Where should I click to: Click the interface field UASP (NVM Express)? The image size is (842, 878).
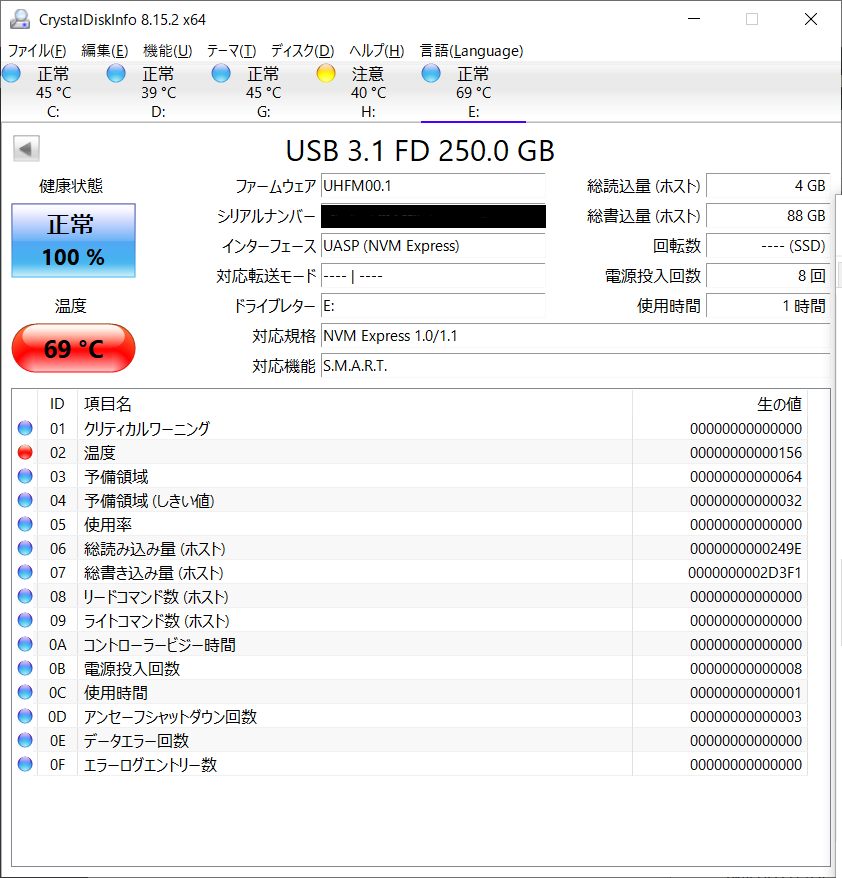tap(433, 246)
